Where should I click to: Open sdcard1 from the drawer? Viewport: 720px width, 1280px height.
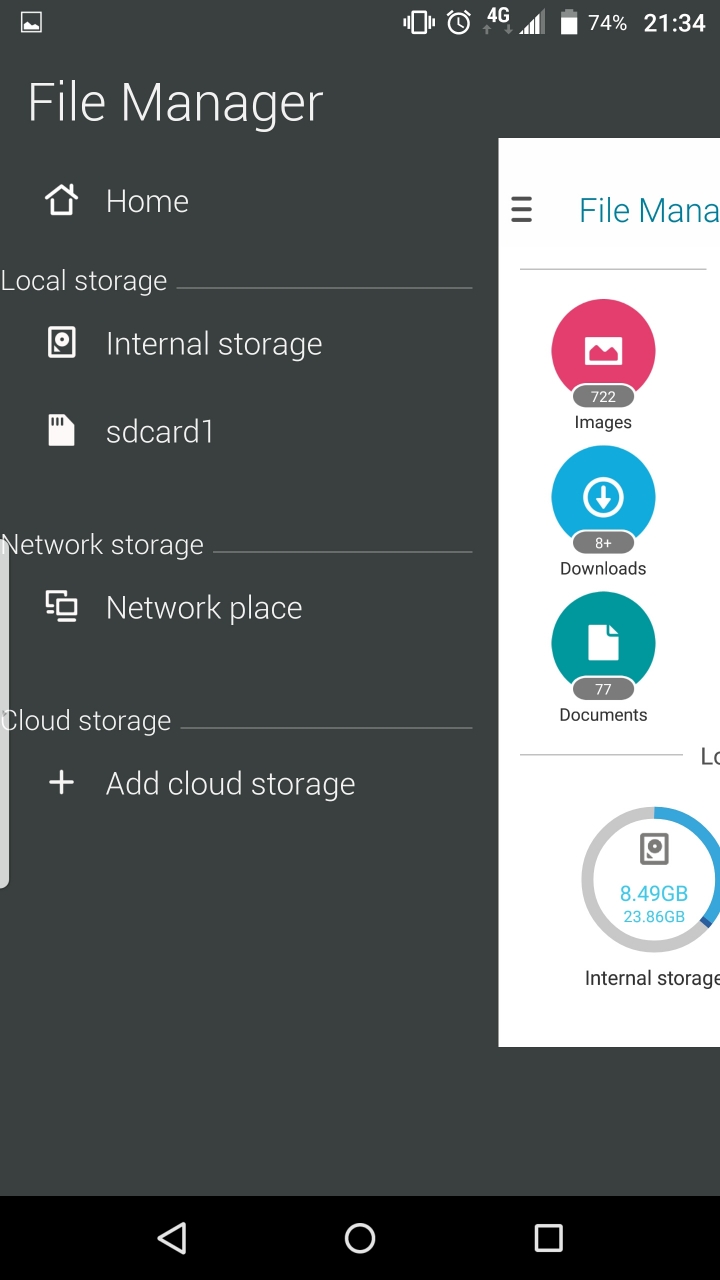(160, 432)
